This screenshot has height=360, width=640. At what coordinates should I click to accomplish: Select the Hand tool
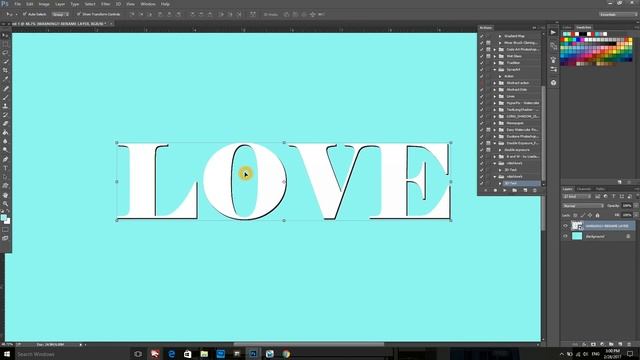[5, 195]
